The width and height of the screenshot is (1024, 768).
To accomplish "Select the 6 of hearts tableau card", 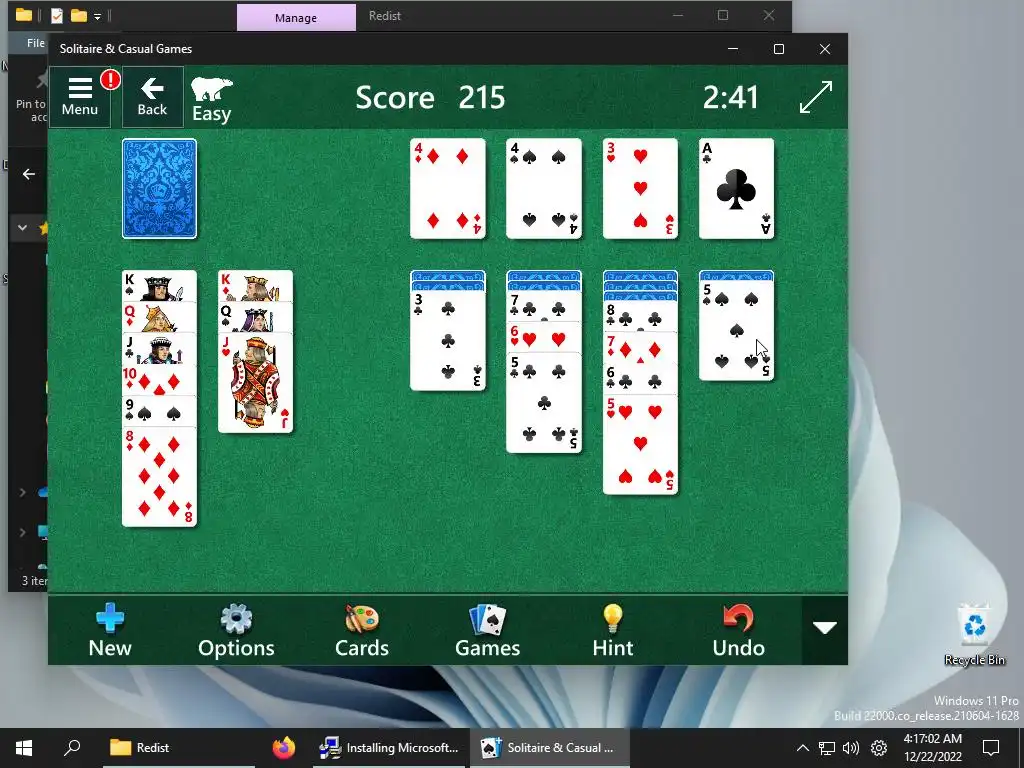I will click(543, 338).
